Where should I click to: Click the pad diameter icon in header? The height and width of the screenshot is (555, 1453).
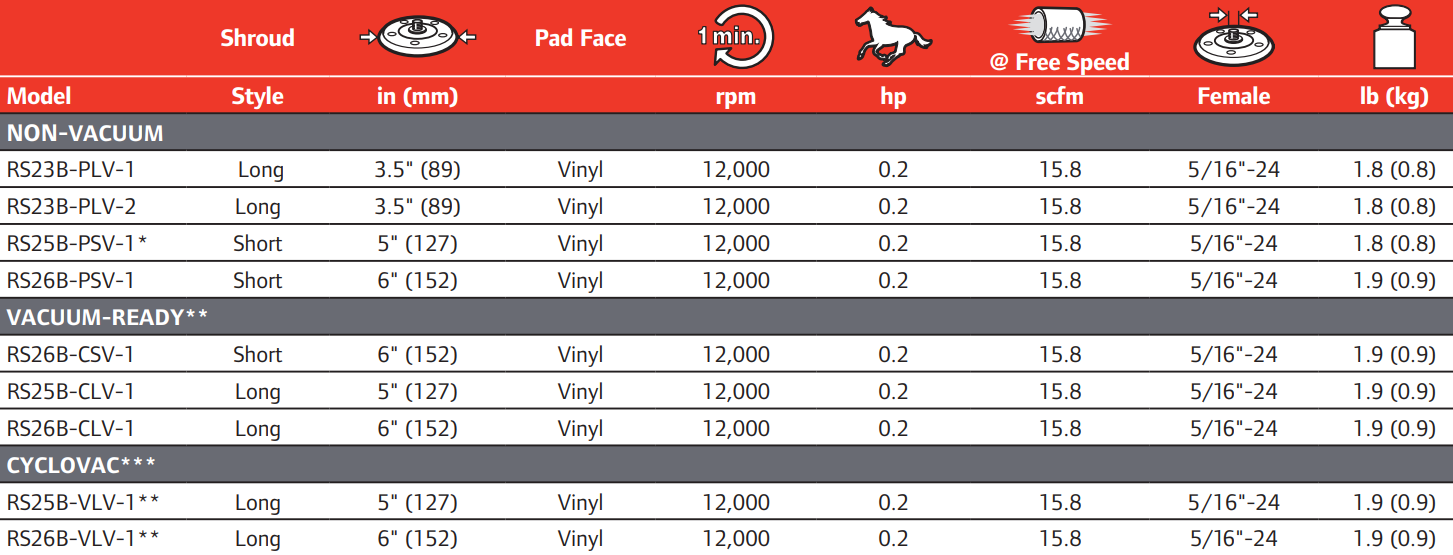417,37
